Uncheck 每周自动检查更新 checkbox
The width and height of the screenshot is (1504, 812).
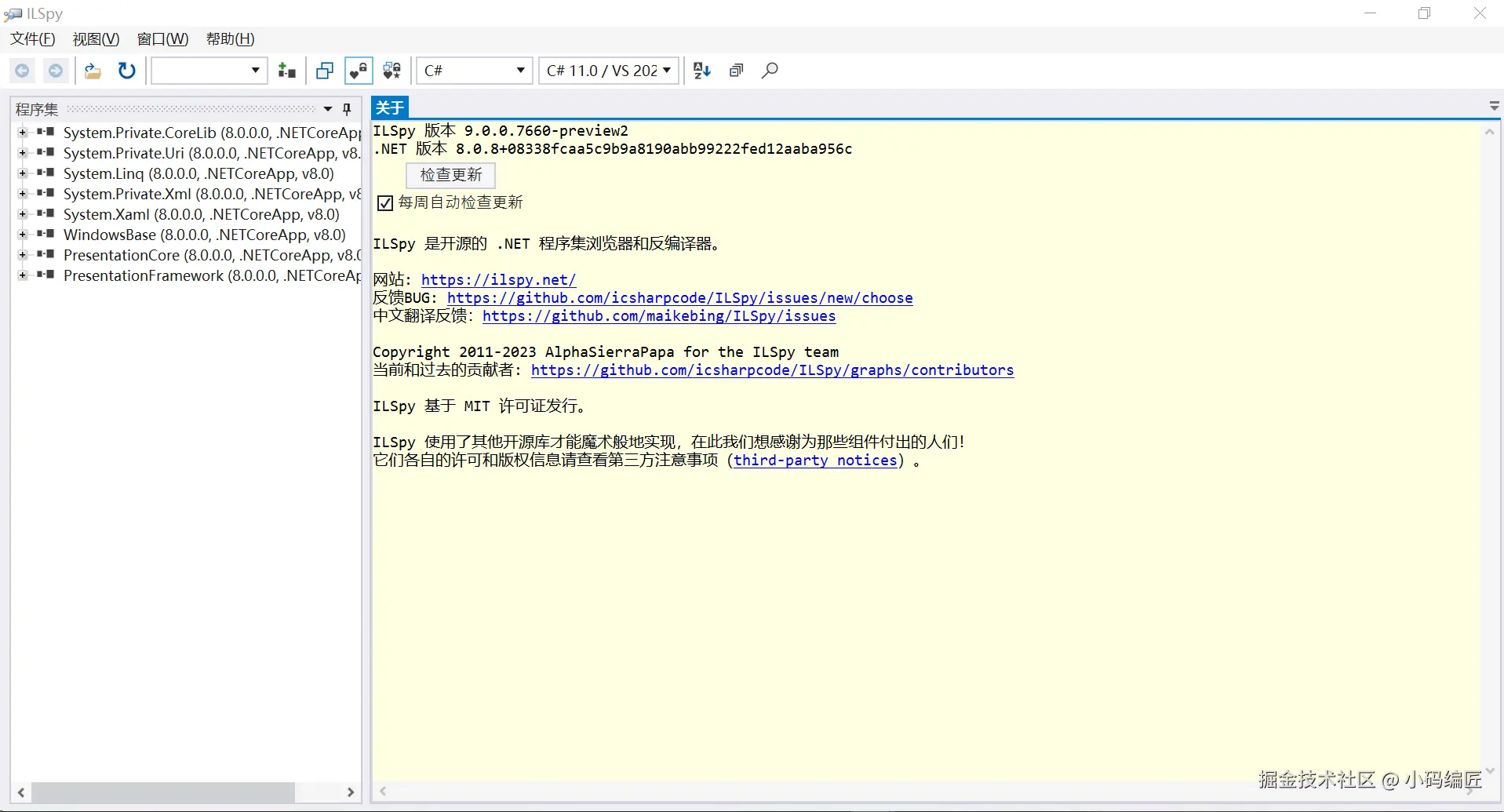click(385, 203)
